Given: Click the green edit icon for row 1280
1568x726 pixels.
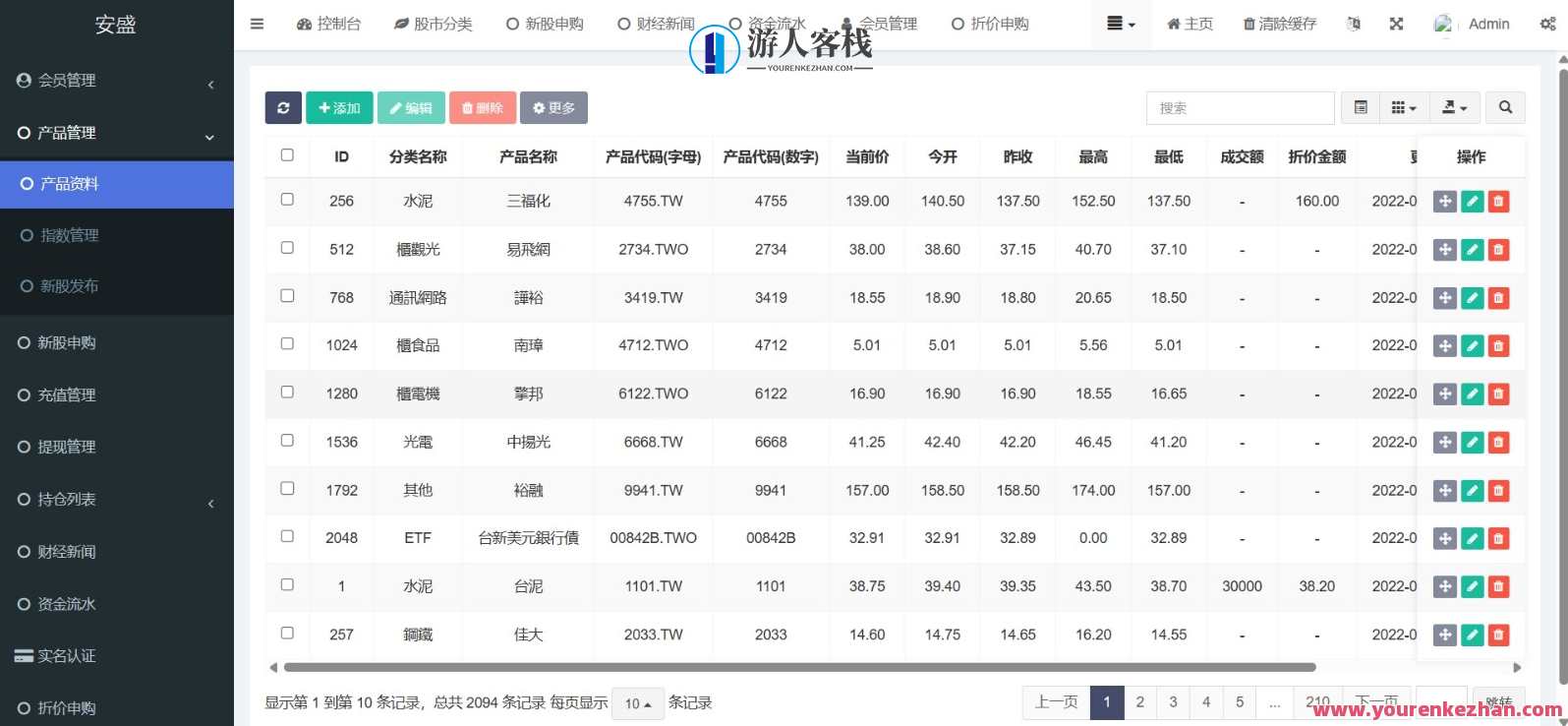Looking at the screenshot, I should (x=1472, y=394).
